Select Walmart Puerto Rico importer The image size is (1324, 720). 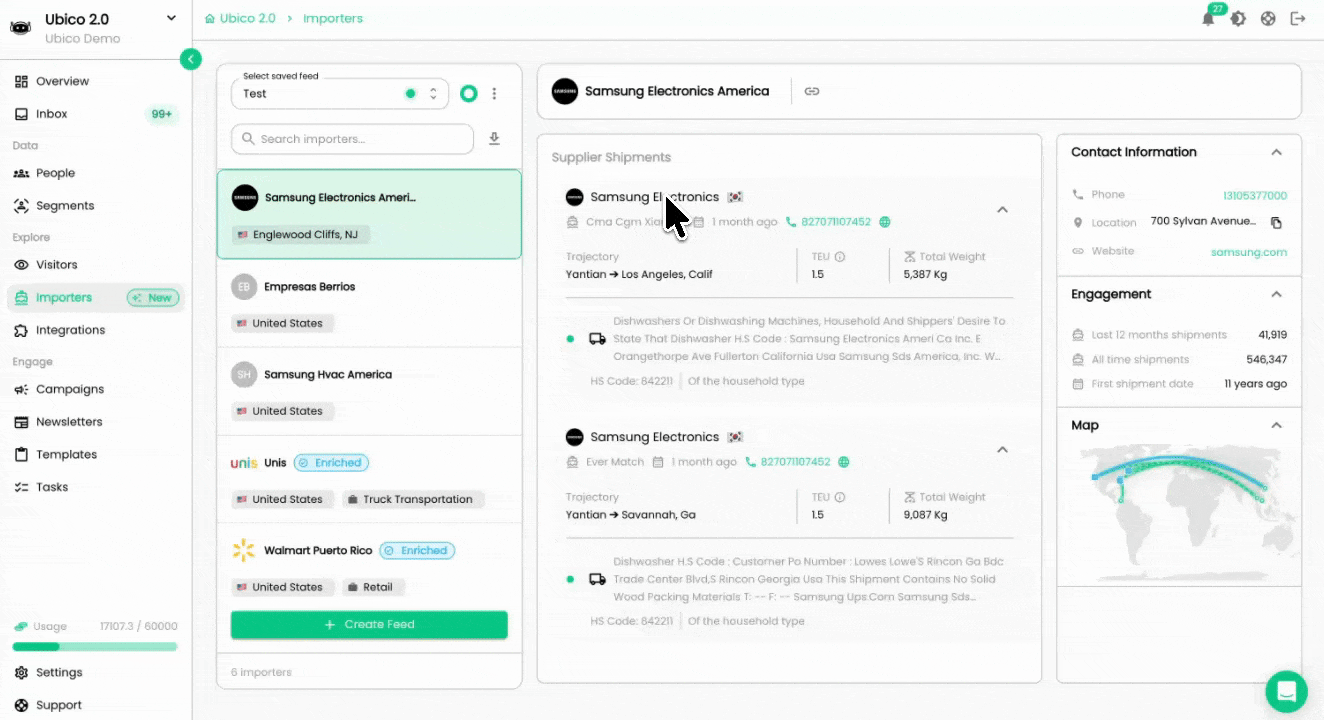coord(369,566)
